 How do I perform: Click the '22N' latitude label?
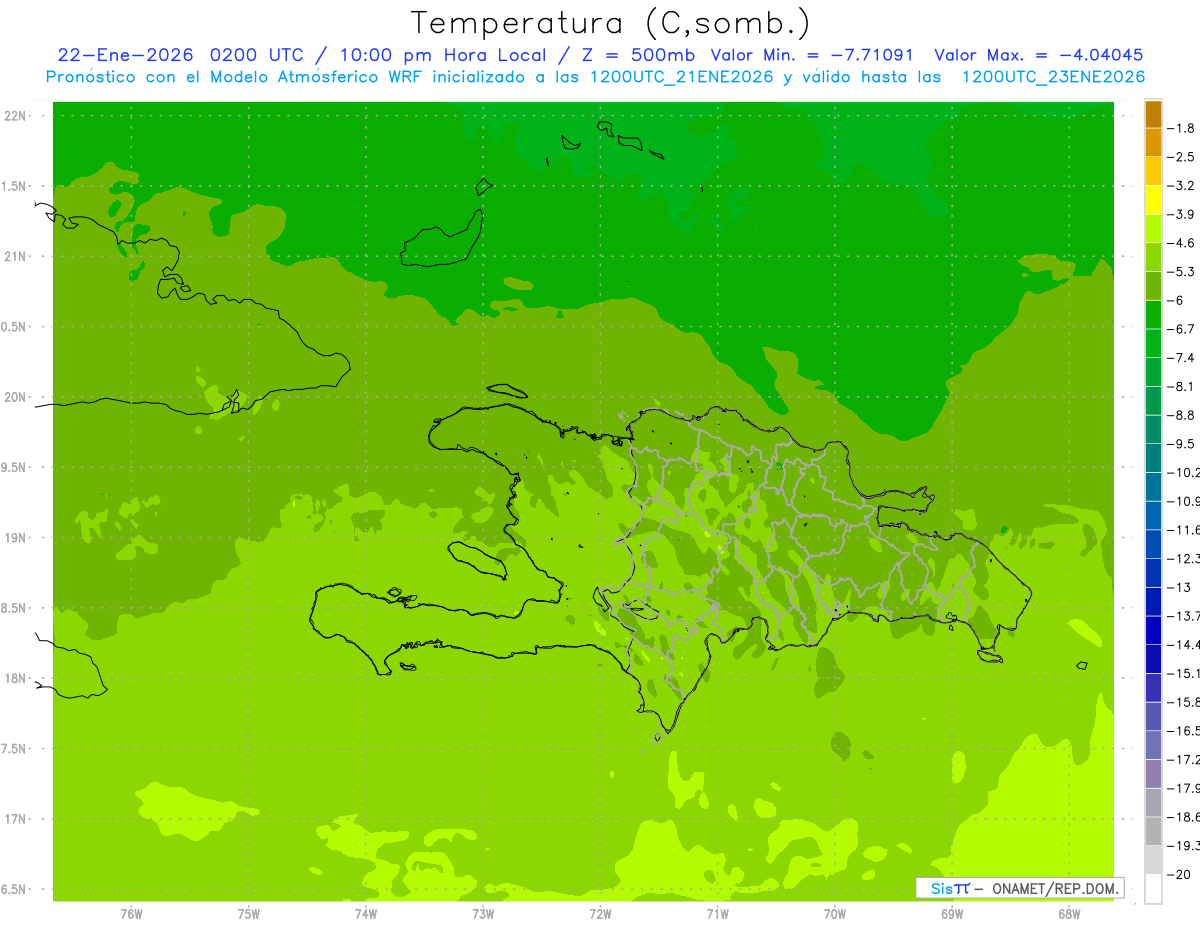click(15, 116)
